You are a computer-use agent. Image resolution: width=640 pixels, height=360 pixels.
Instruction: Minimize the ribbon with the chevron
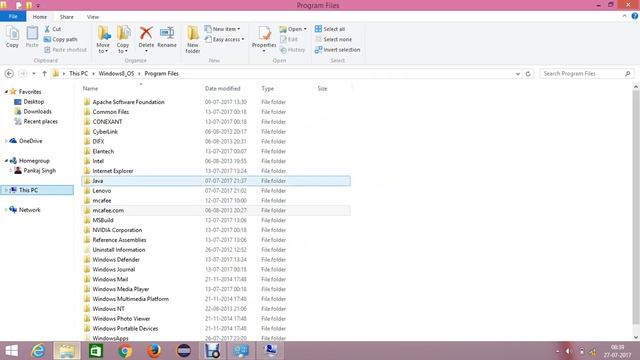[624, 16]
